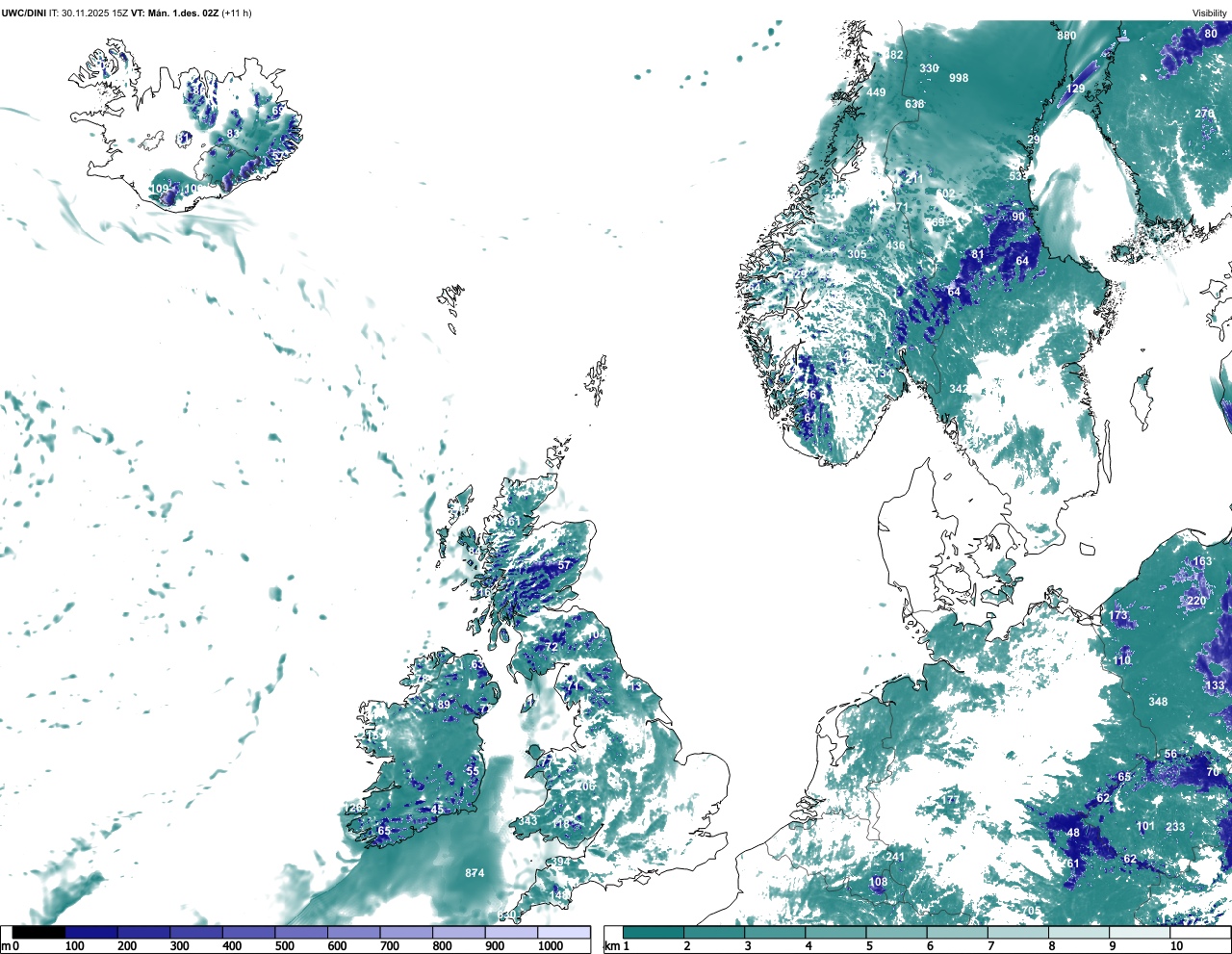Click the '(+11 h)' forecast offset text
The width and height of the screenshot is (1232, 954).
click(237, 13)
